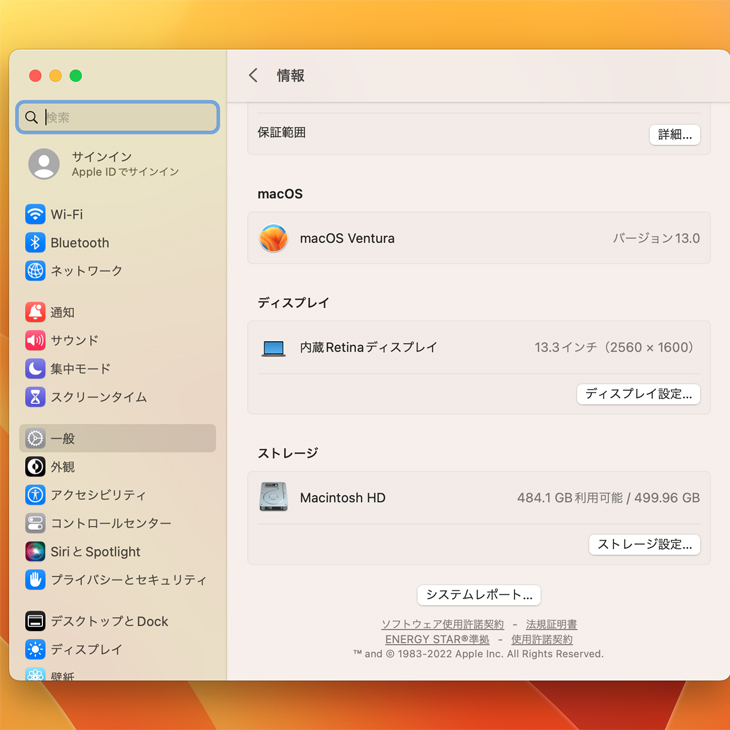Image resolution: width=730 pixels, height=730 pixels.
Task: Click the Siri と Spotlight icon
Action: coord(35,551)
